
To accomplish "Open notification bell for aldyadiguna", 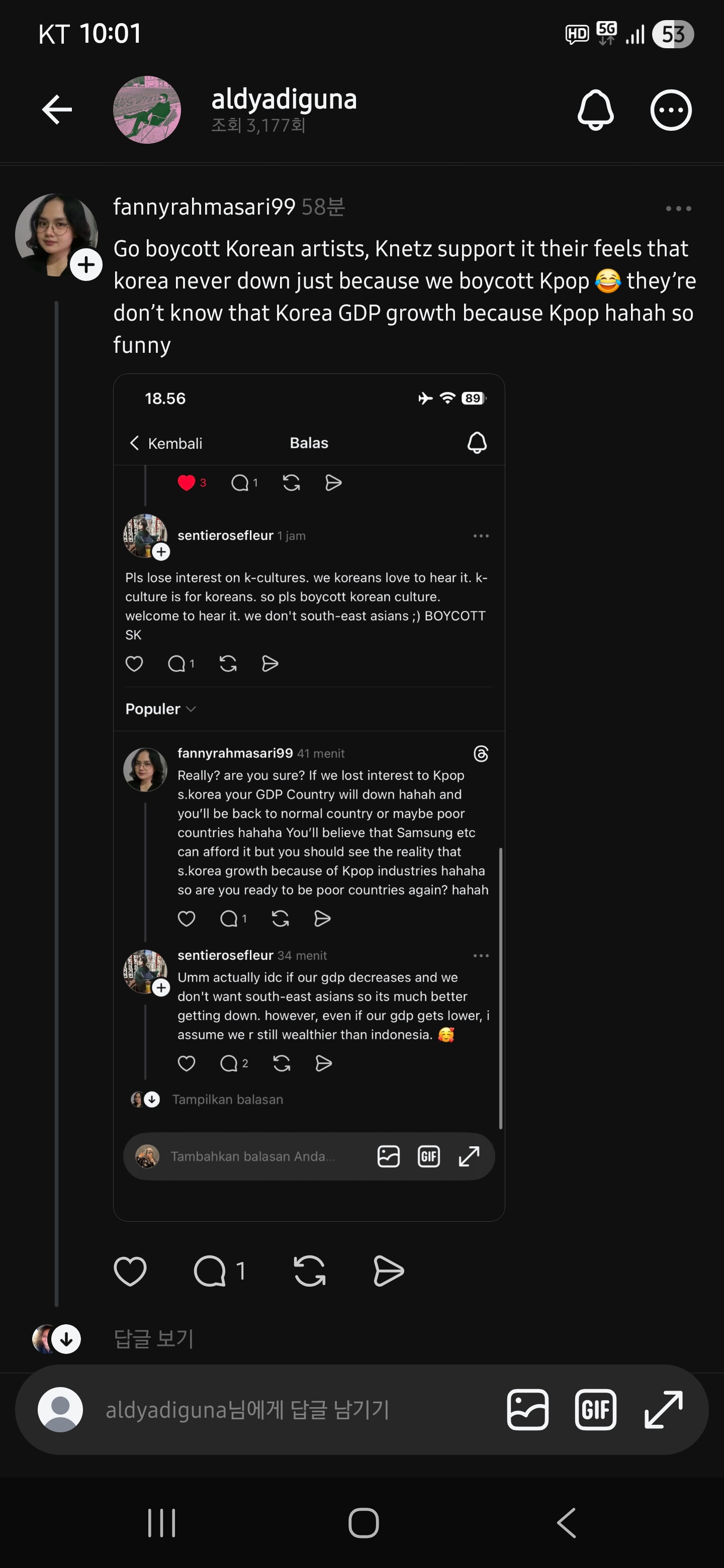I will click(x=595, y=110).
